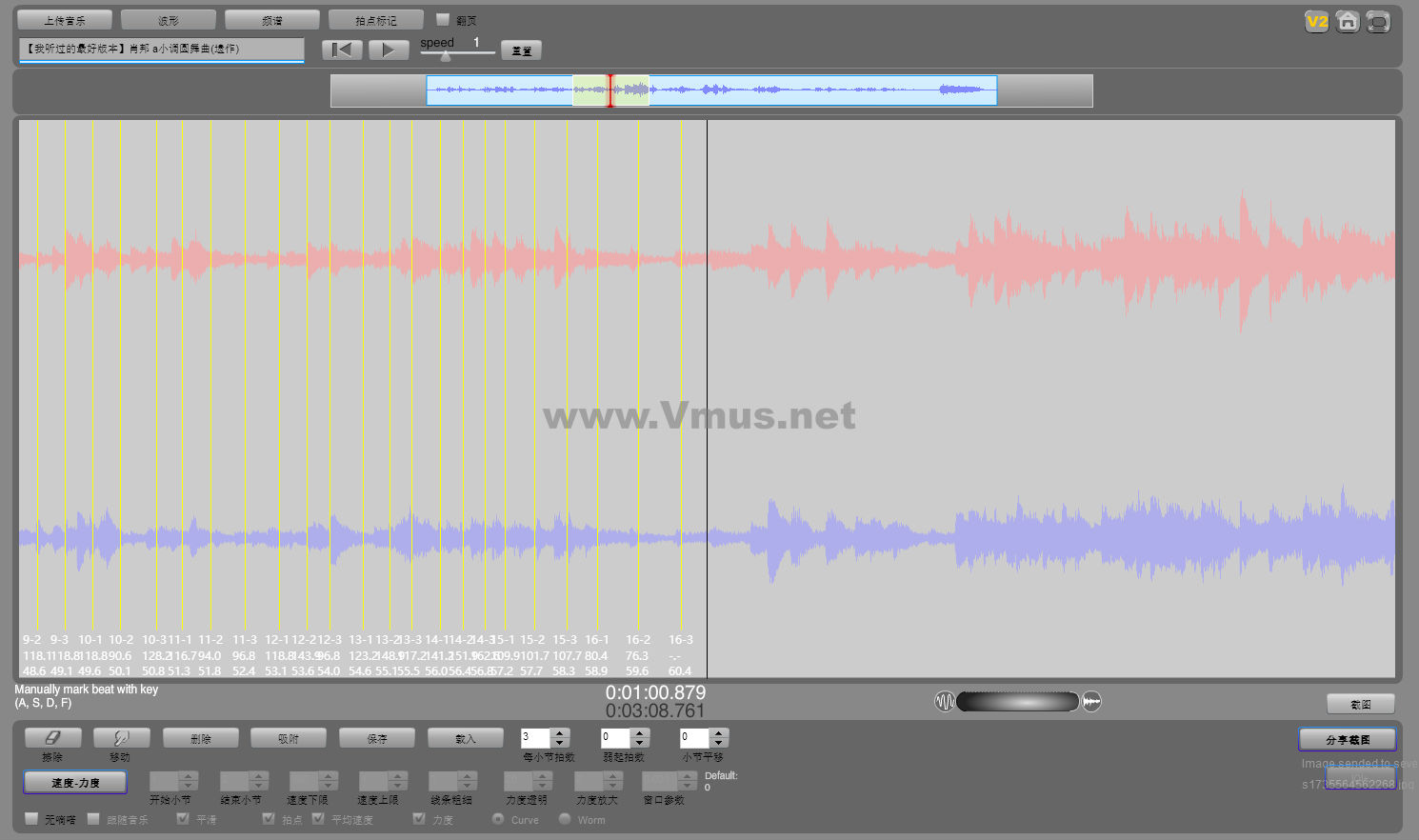Select the move (移动) tool

(121, 738)
